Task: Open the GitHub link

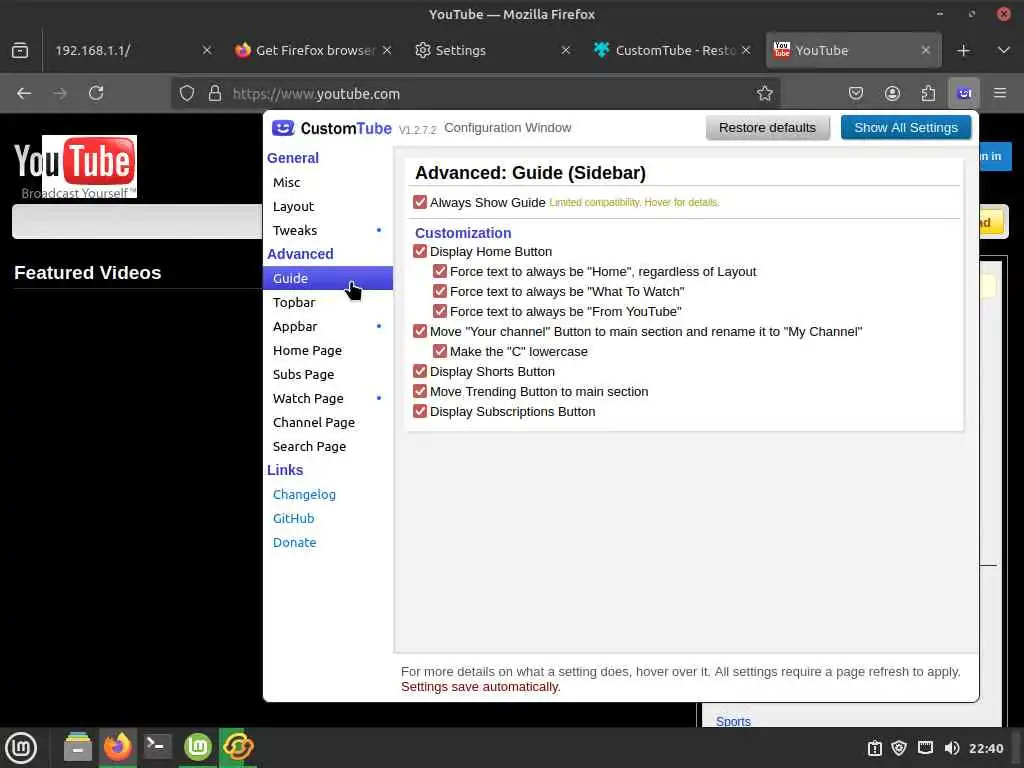Action: [x=294, y=519]
